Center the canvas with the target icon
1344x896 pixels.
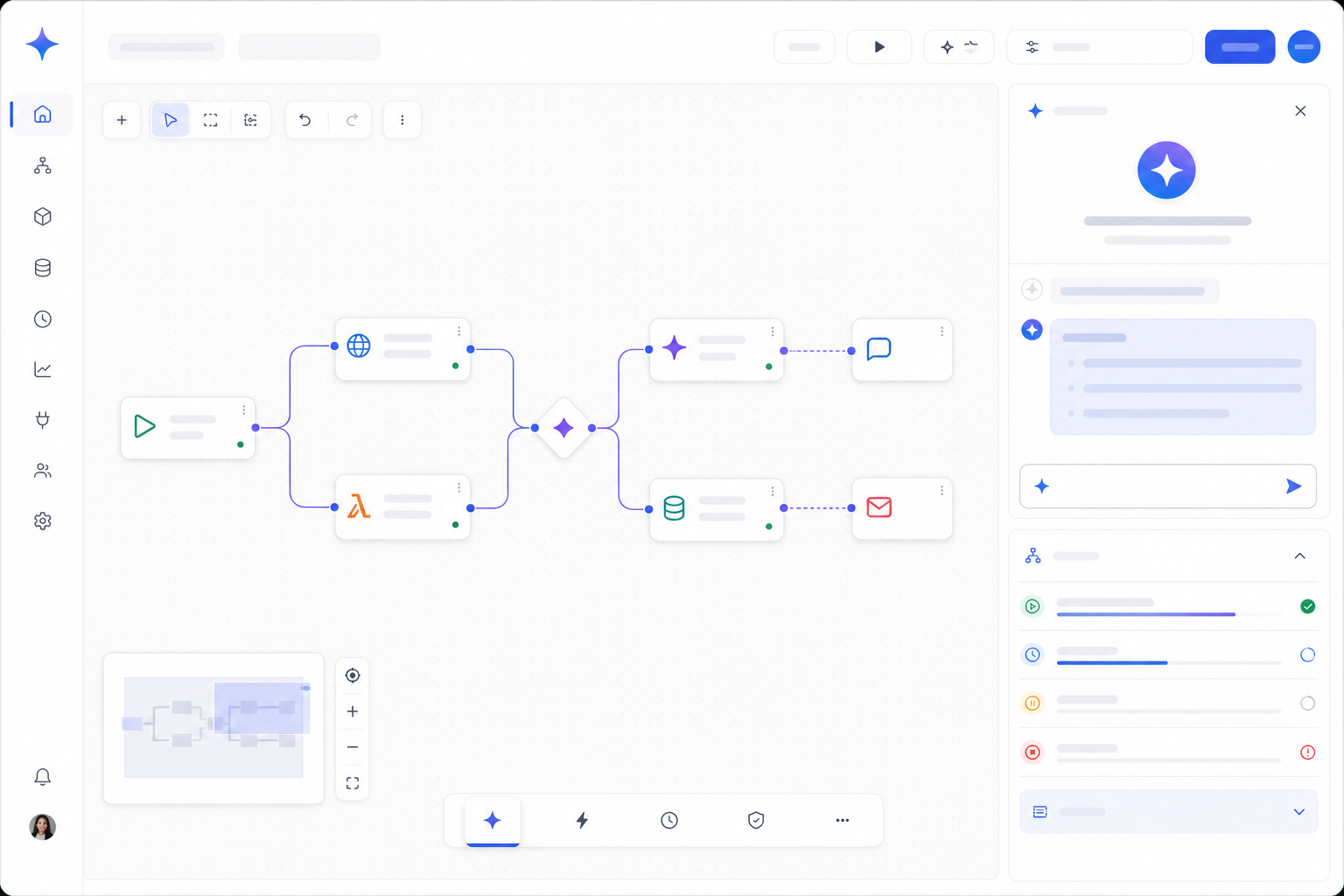pos(353,675)
